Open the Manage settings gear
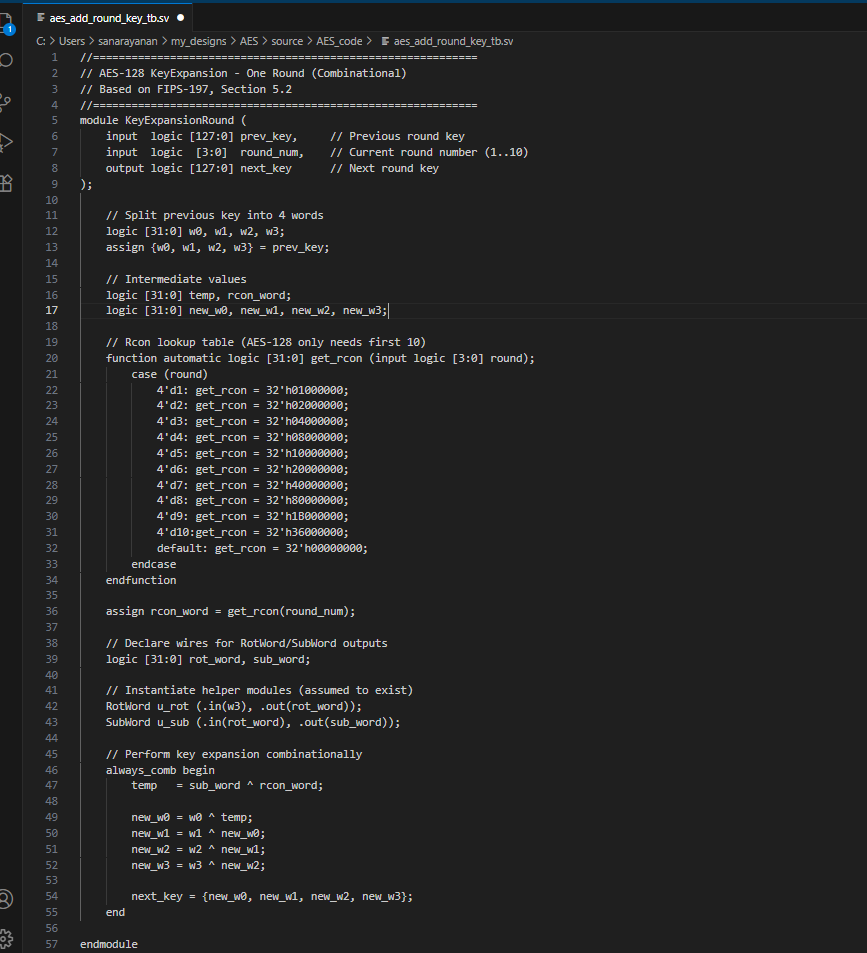867x953 pixels. pos(5,938)
